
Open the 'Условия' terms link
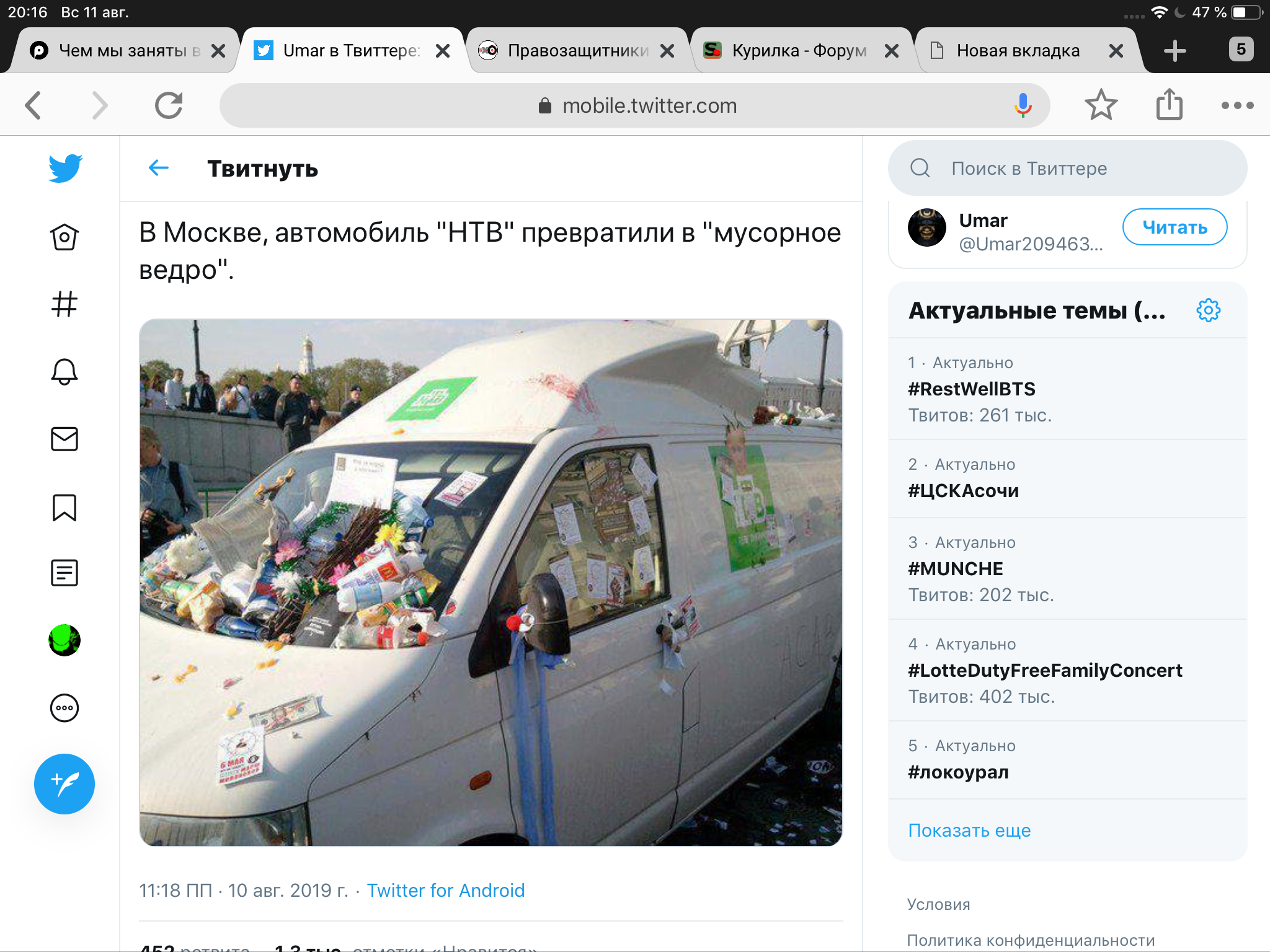point(938,904)
